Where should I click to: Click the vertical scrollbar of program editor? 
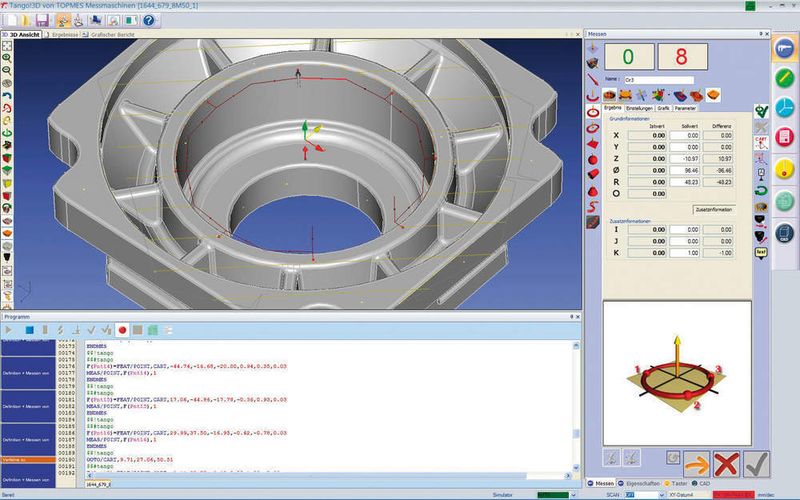(x=576, y=407)
